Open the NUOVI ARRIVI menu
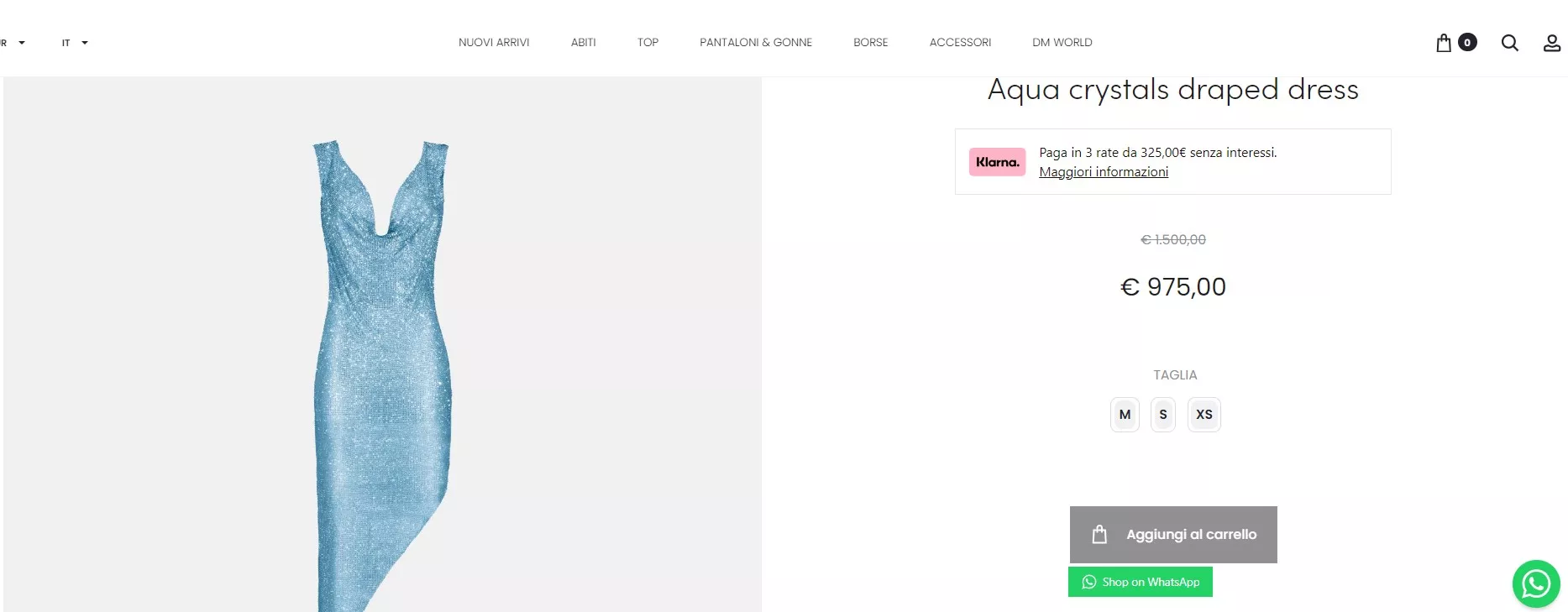This screenshot has width=1568, height=612. pos(494,43)
